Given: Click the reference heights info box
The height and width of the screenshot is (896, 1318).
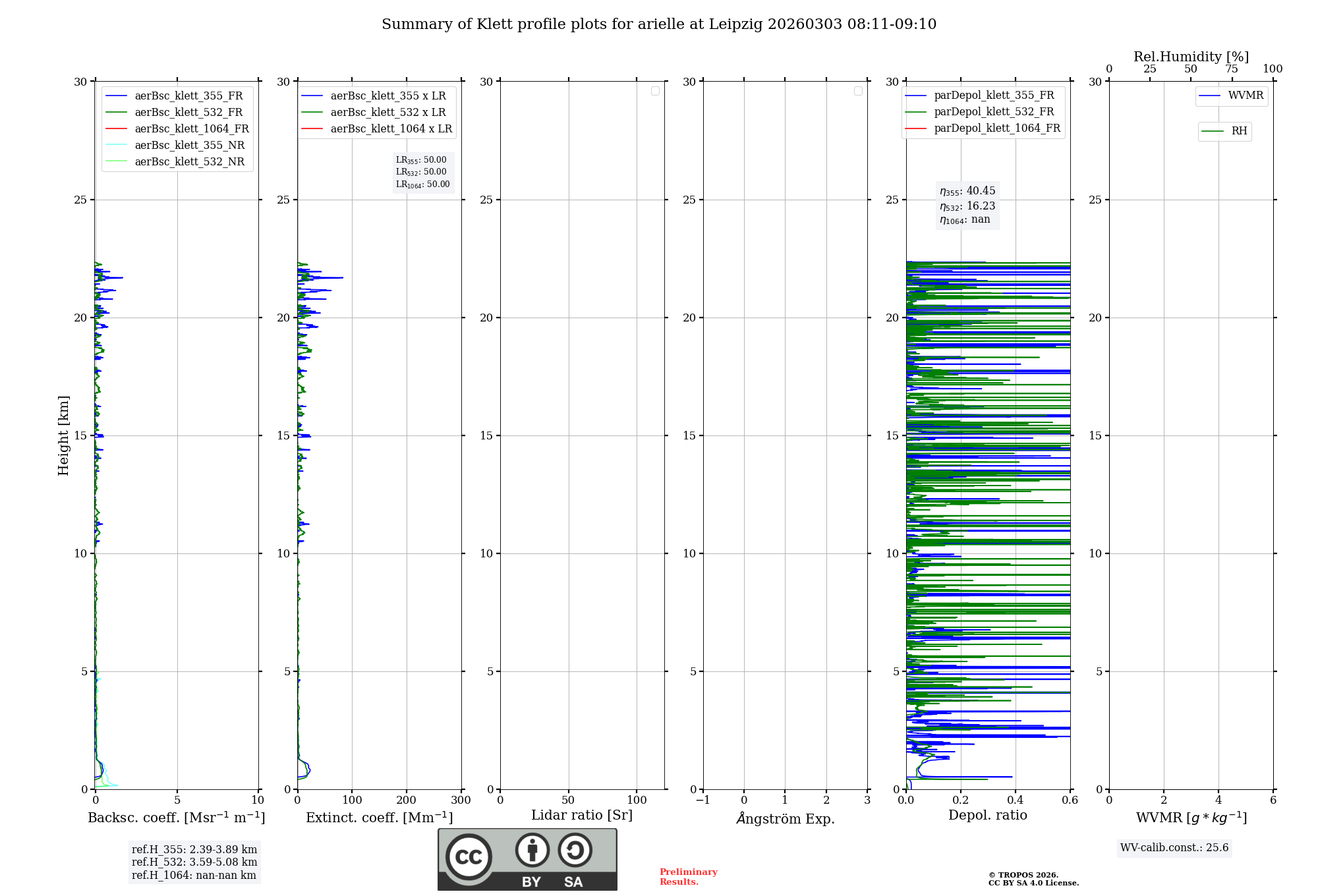Looking at the screenshot, I should (x=194, y=862).
